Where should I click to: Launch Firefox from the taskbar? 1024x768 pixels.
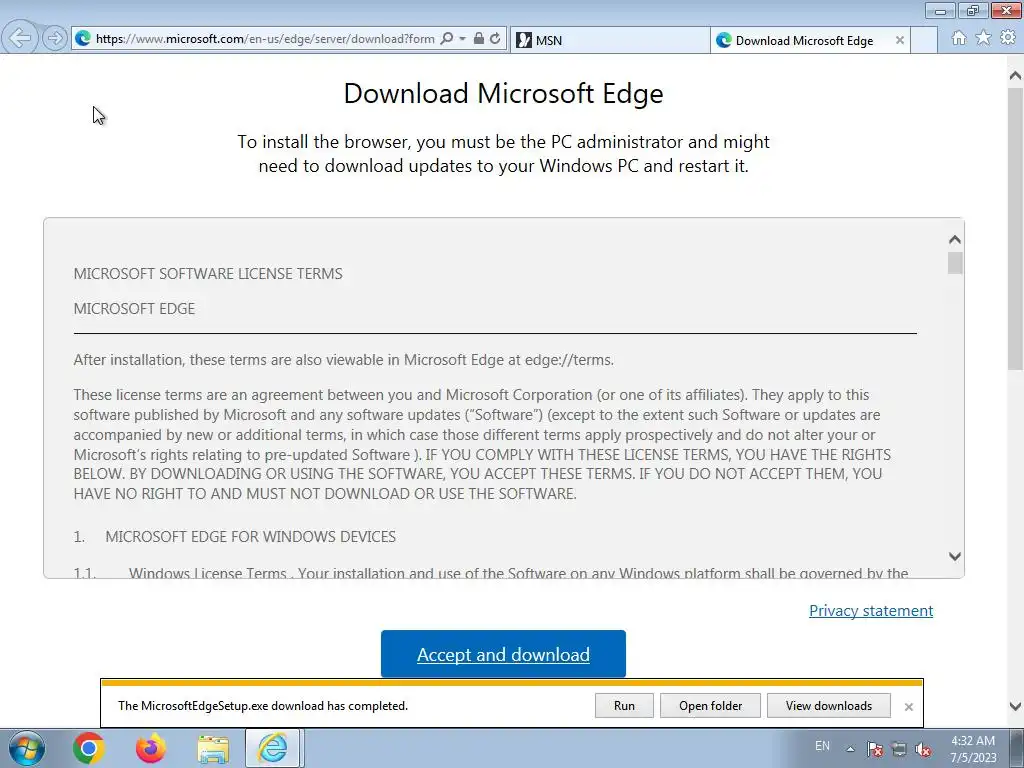point(150,748)
